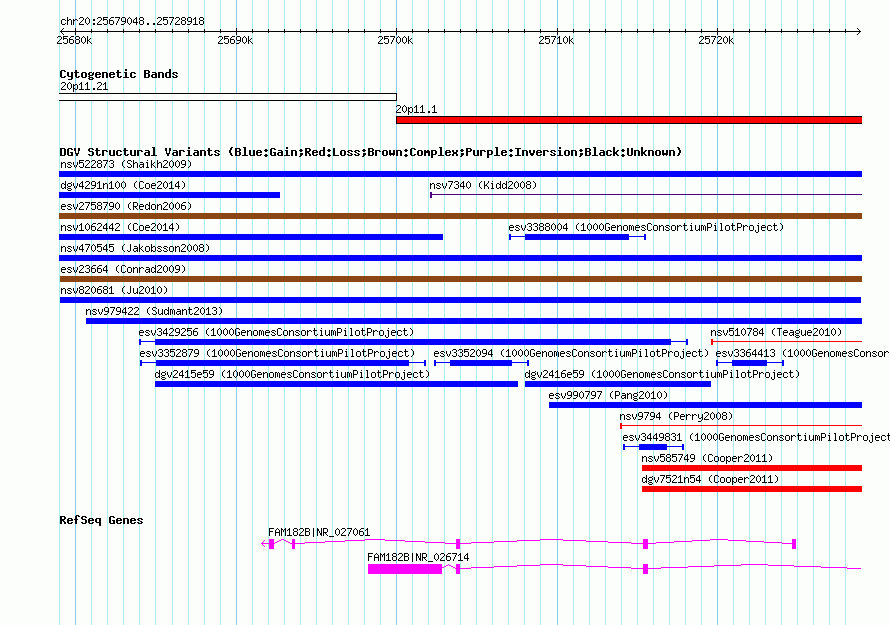Click esv990797 (Pang2010) label
The height and width of the screenshot is (625, 890).
tap(608, 395)
